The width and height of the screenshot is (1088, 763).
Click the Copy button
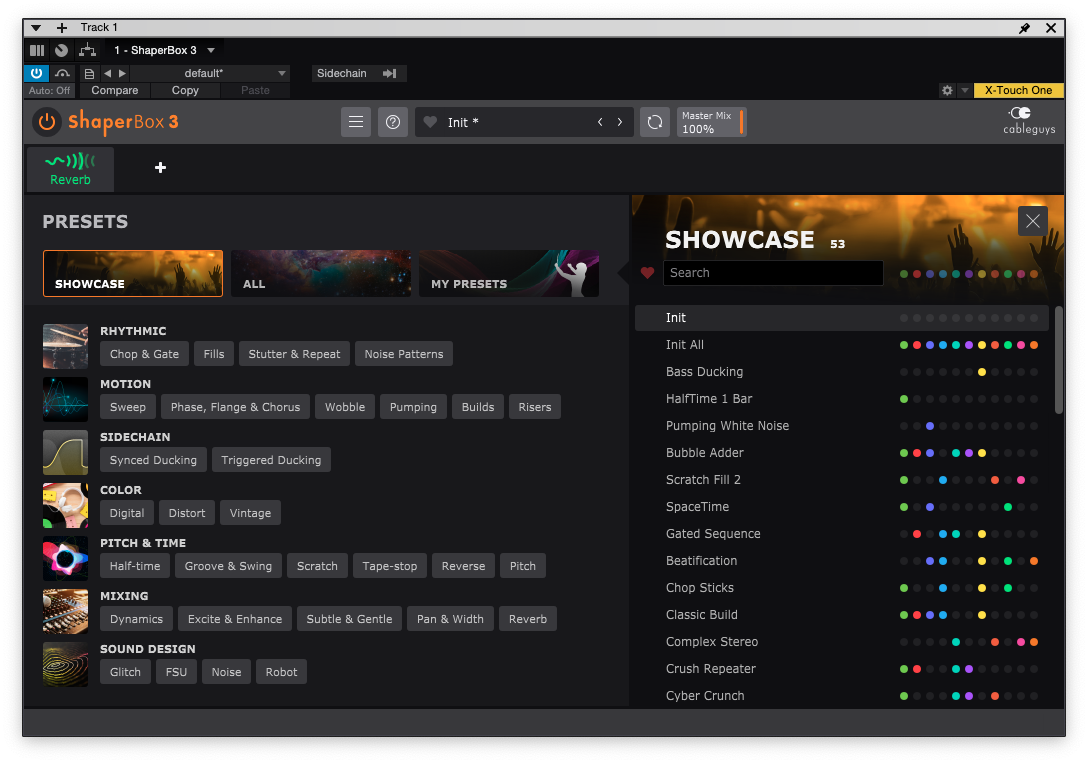(x=185, y=90)
